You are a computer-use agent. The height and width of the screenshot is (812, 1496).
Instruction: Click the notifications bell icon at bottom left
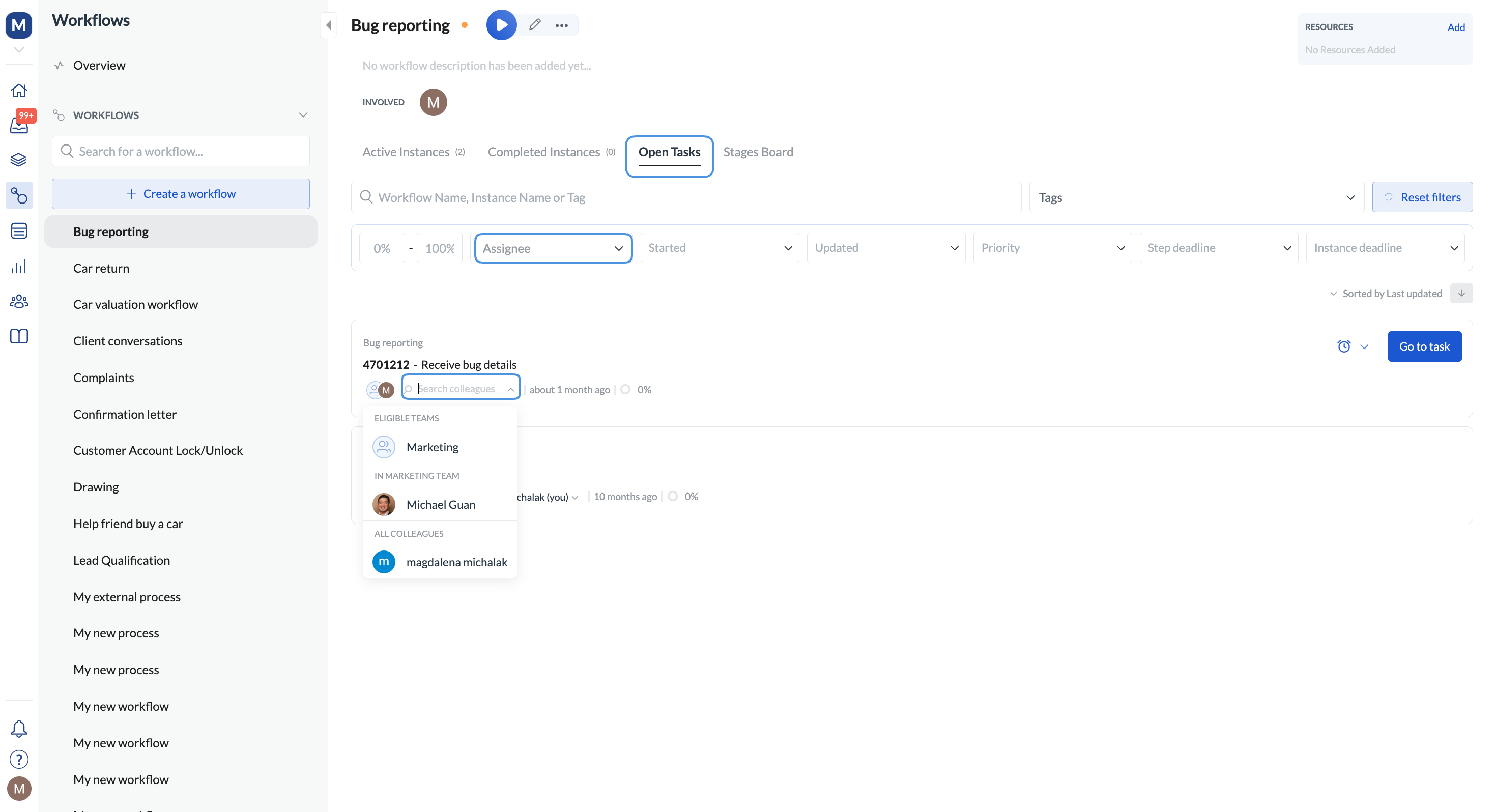point(19,729)
